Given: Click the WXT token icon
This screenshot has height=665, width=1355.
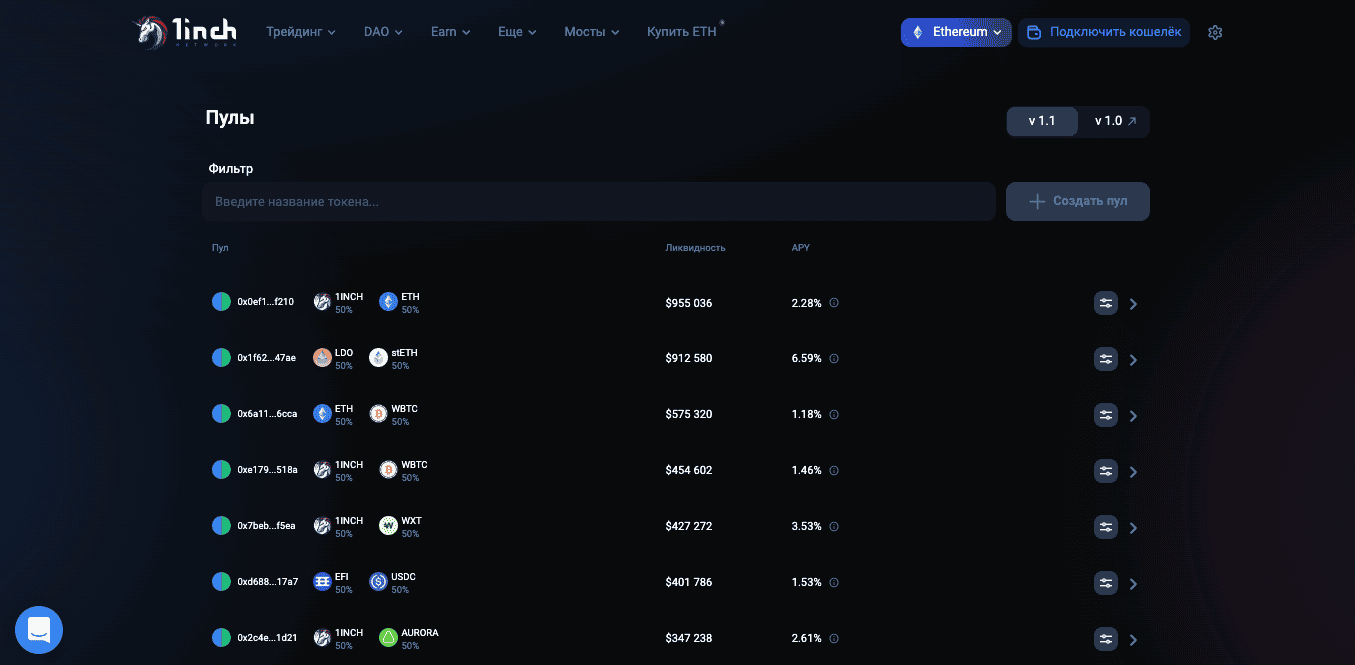Looking at the screenshot, I should coord(388,526).
